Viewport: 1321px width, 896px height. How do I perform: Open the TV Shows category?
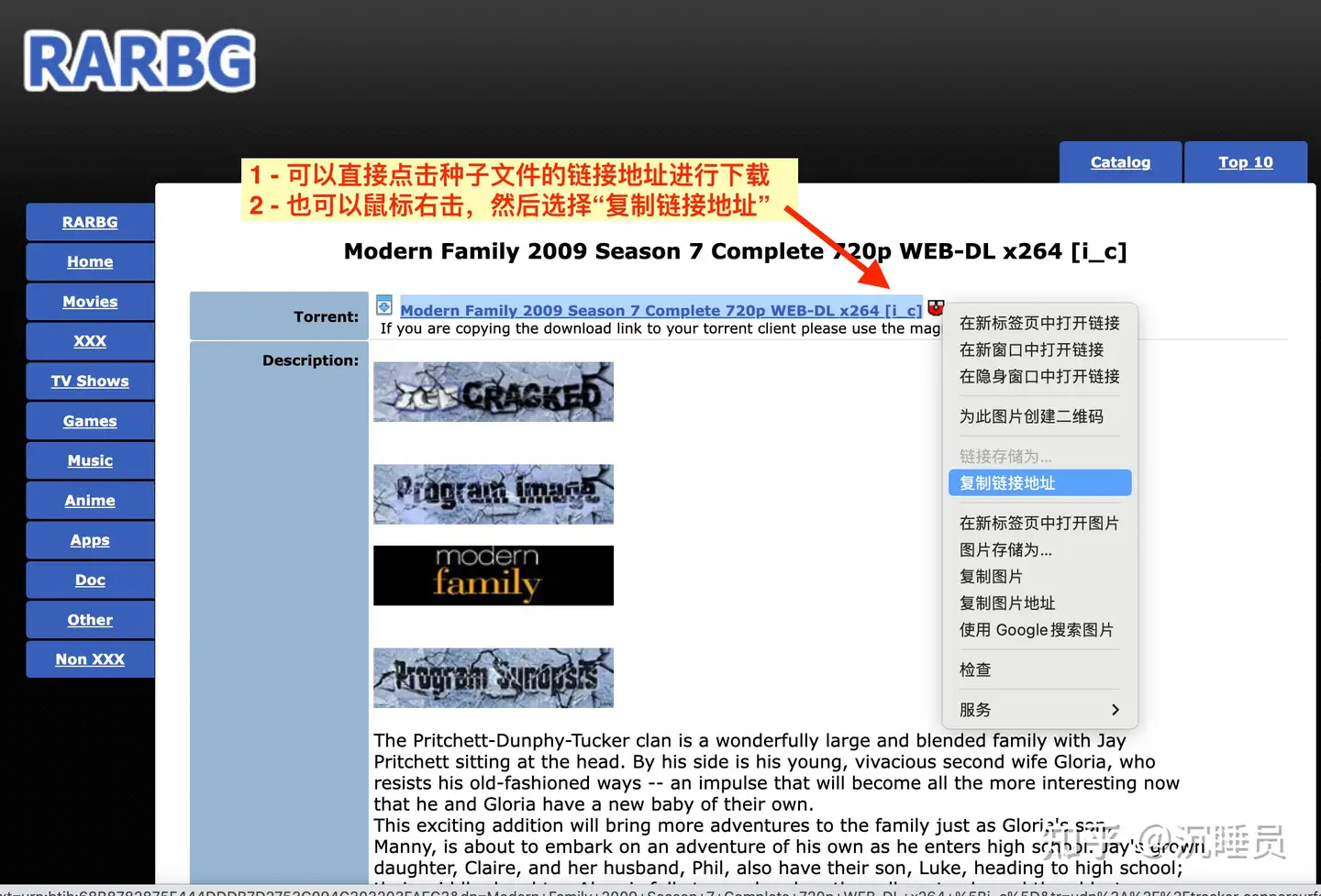90,381
